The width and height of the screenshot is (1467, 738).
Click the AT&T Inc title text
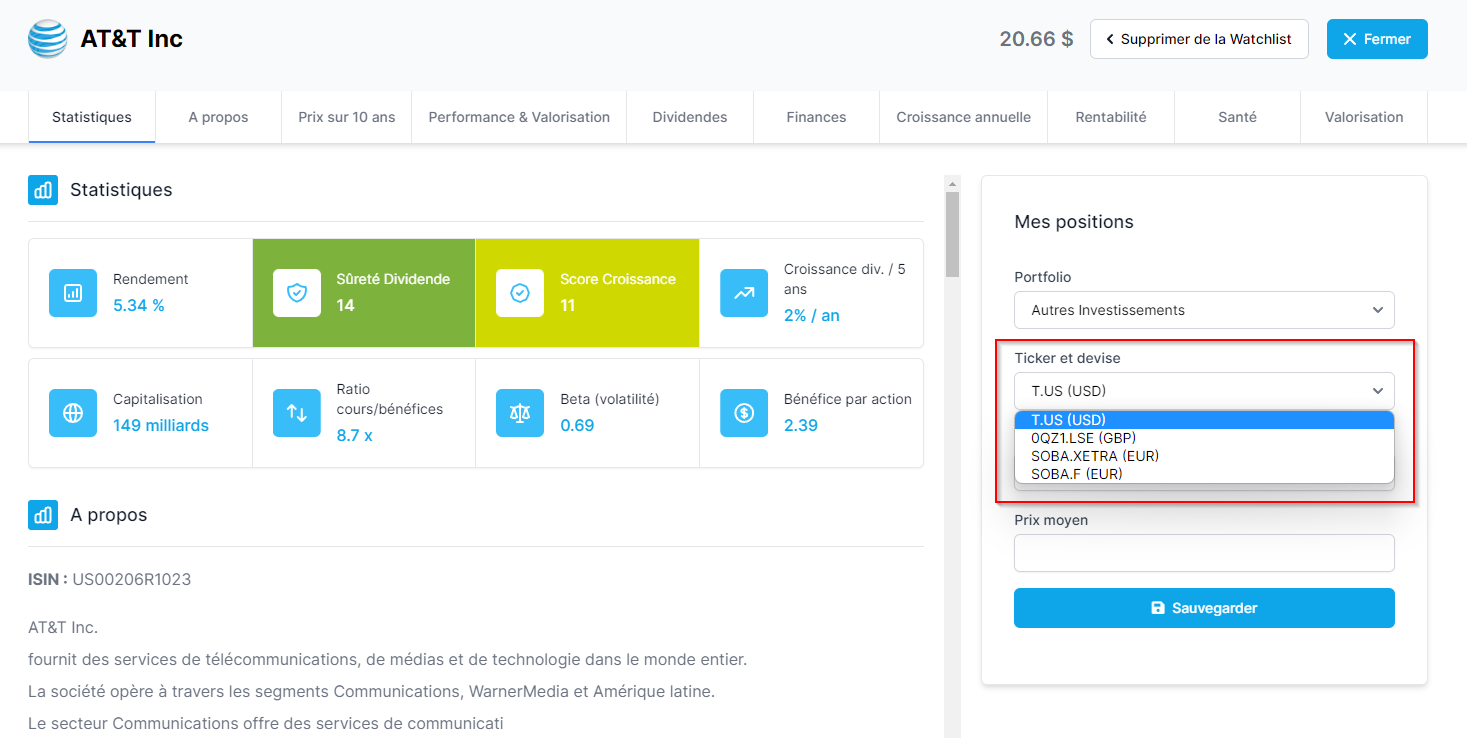tap(132, 39)
